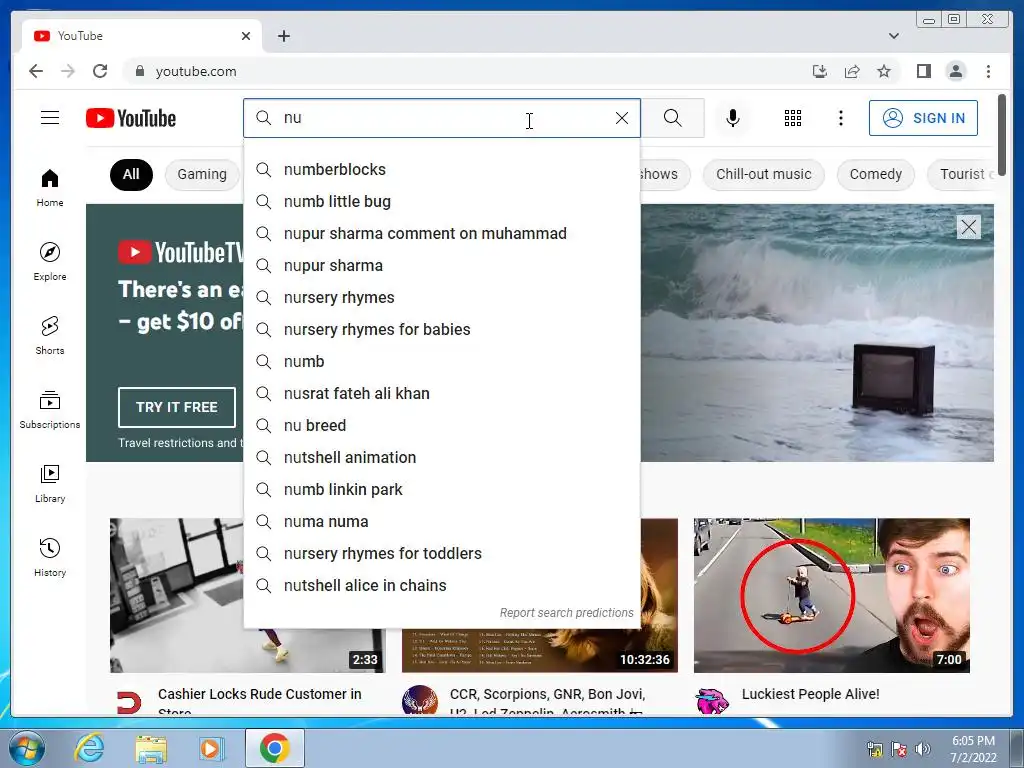Viewport: 1024px width, 768px height.
Task: Toggle Chrome side panel
Action: coord(923,71)
